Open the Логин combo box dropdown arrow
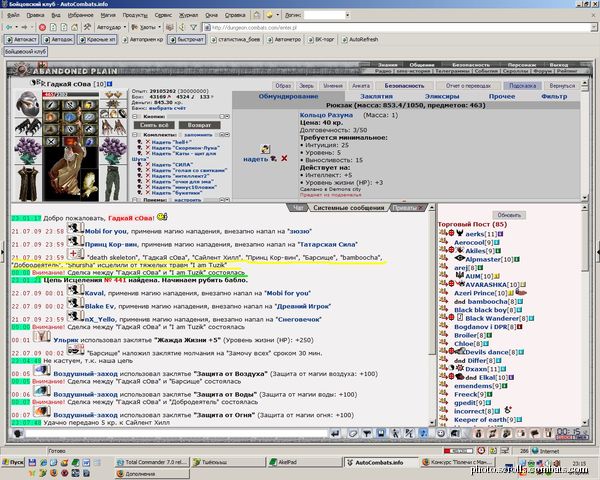The width and height of the screenshot is (600, 480). click(x=347, y=15)
